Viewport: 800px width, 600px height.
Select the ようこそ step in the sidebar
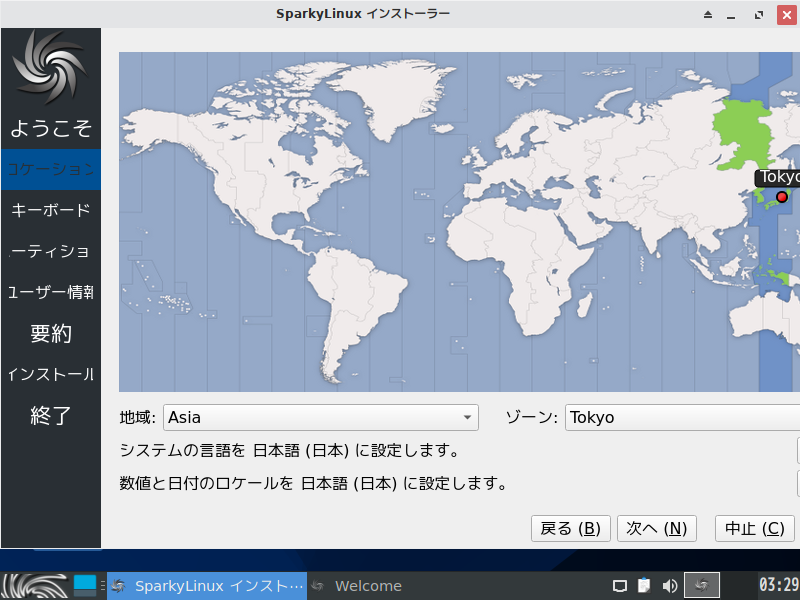coord(51,128)
